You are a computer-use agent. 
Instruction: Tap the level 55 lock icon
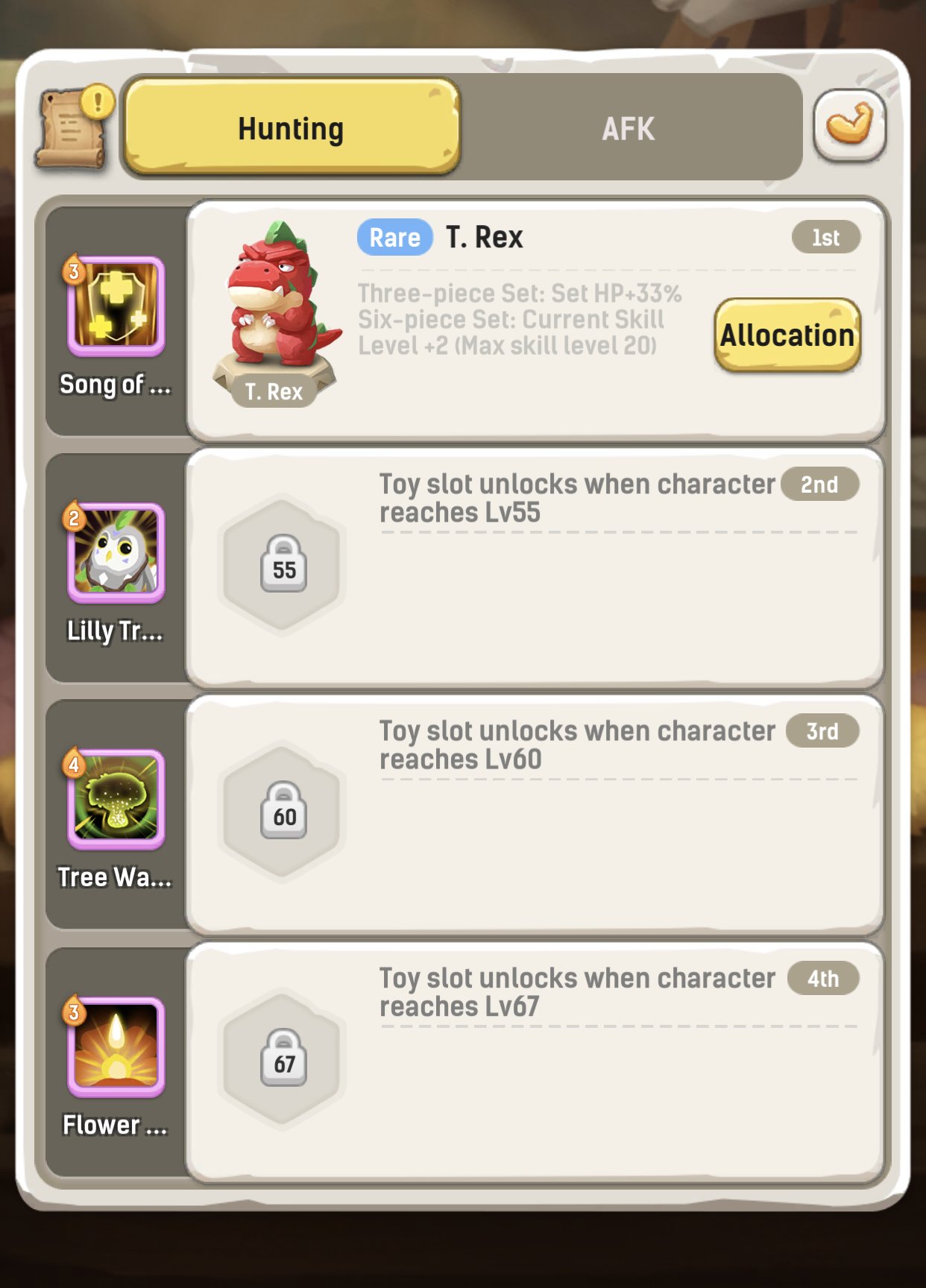click(x=283, y=564)
